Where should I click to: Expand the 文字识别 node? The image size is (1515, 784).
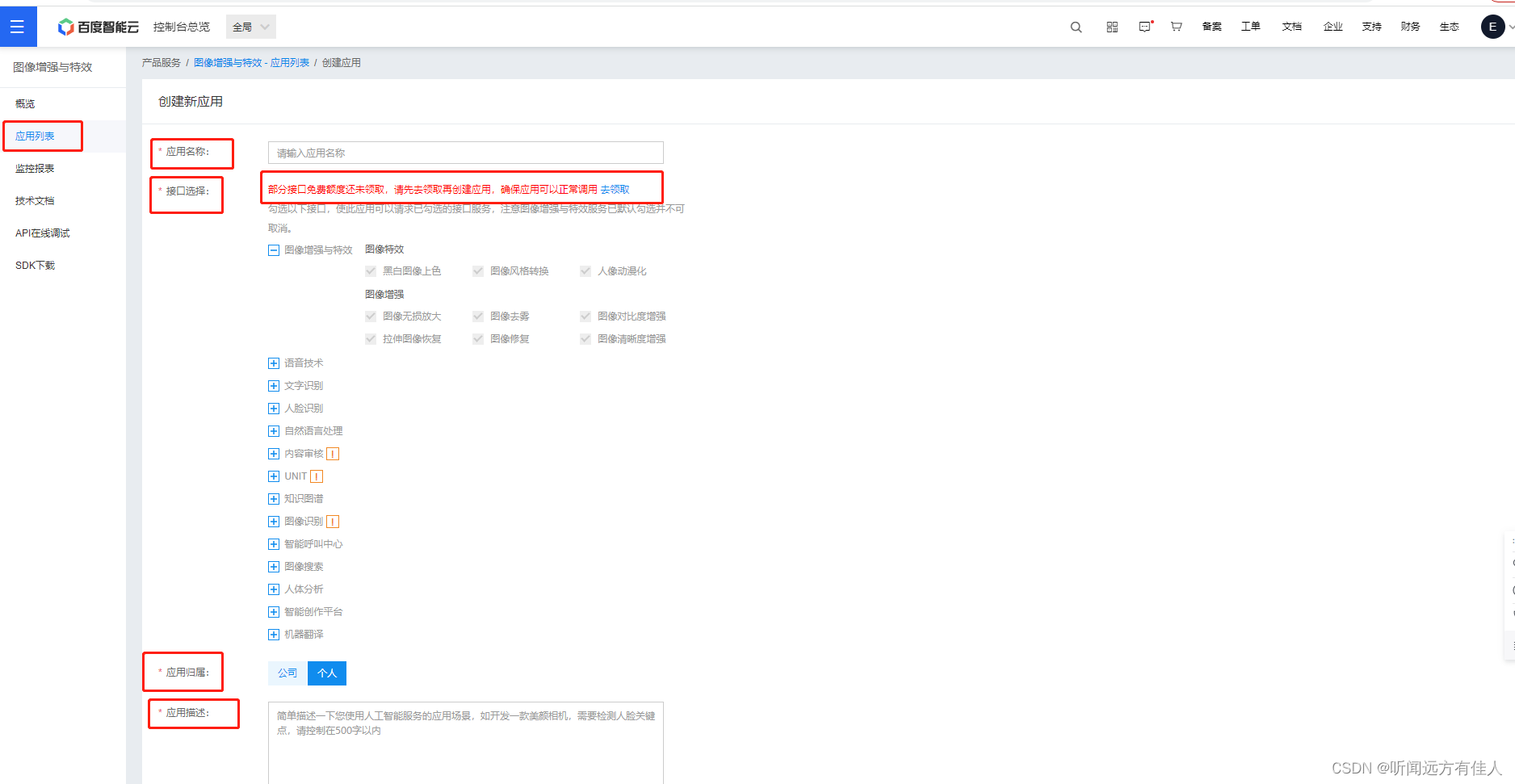click(x=274, y=386)
